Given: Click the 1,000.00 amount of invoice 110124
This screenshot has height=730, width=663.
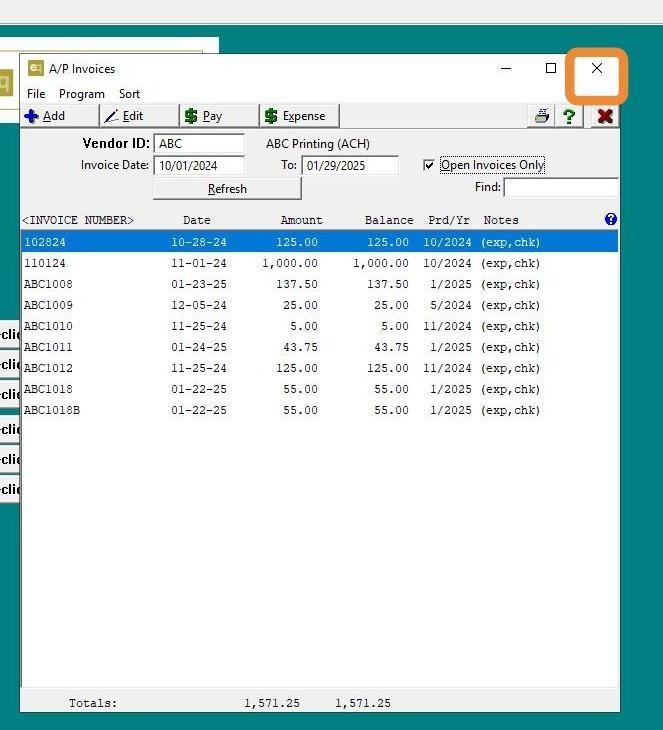Looking at the screenshot, I should [290, 263].
